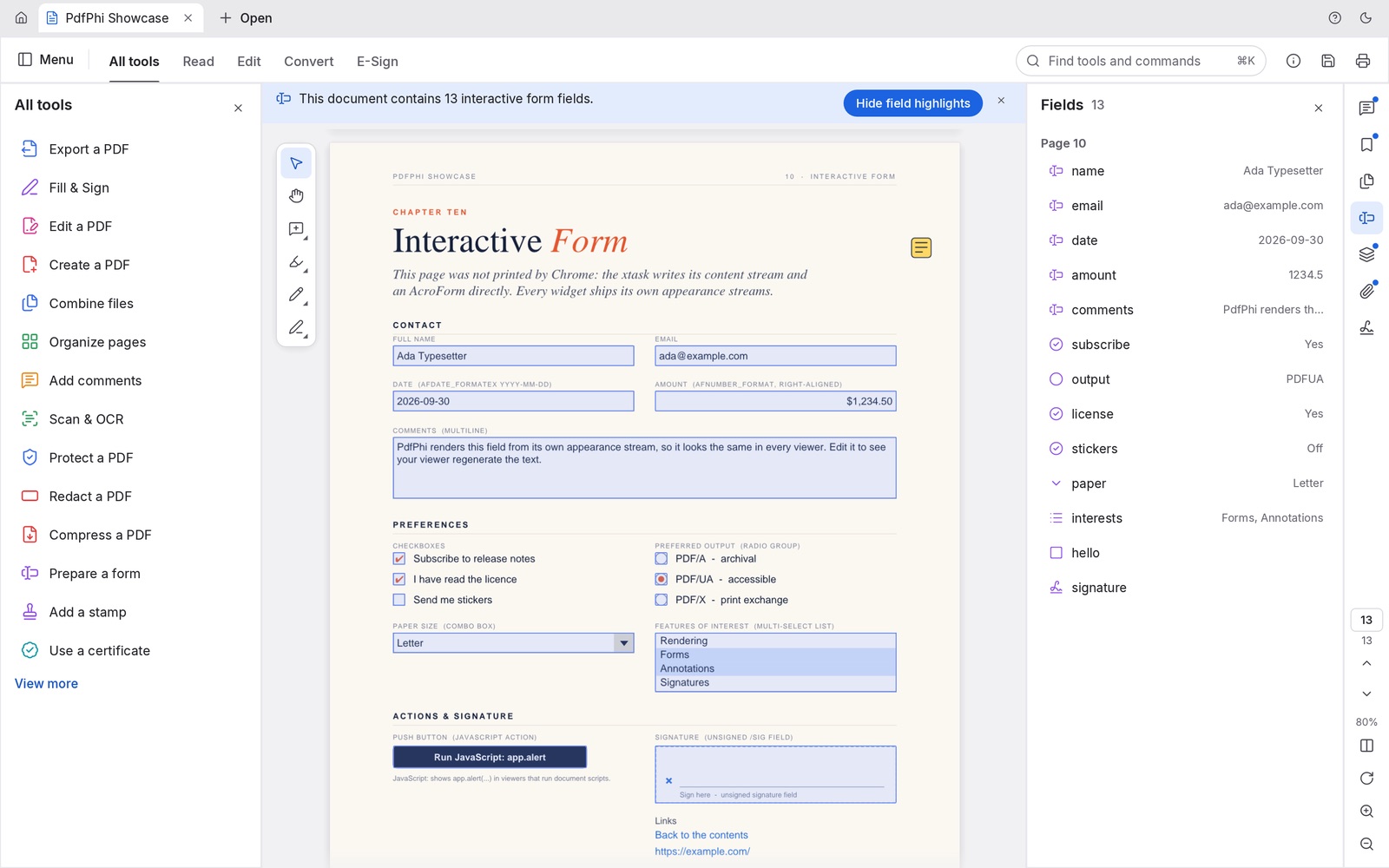Select 'Signatures' in the interests list

[x=775, y=683]
